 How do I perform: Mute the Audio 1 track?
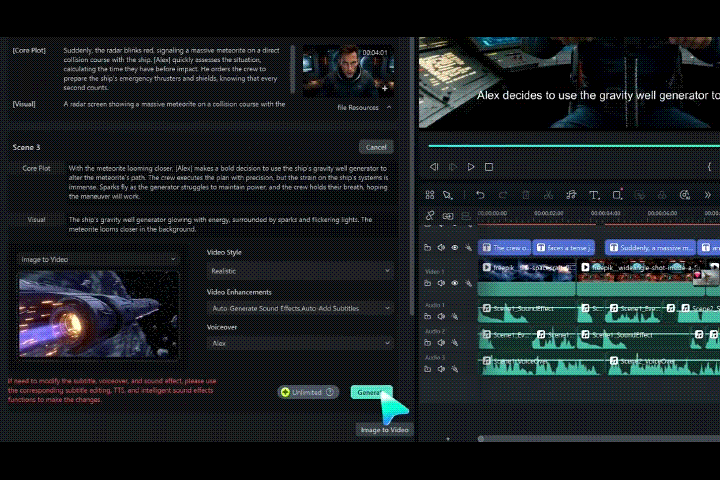click(x=441, y=316)
